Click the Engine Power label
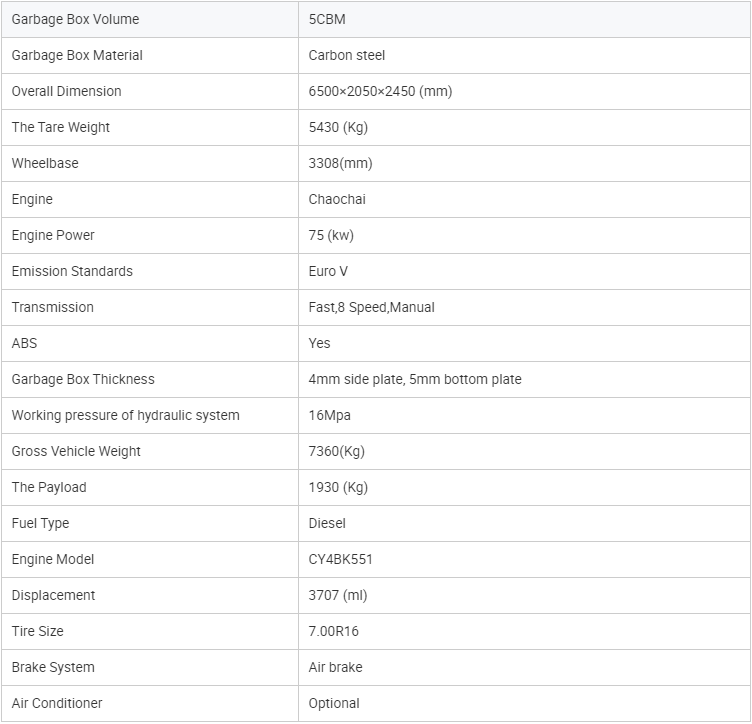Image resolution: width=752 pixels, height=724 pixels. (x=53, y=235)
